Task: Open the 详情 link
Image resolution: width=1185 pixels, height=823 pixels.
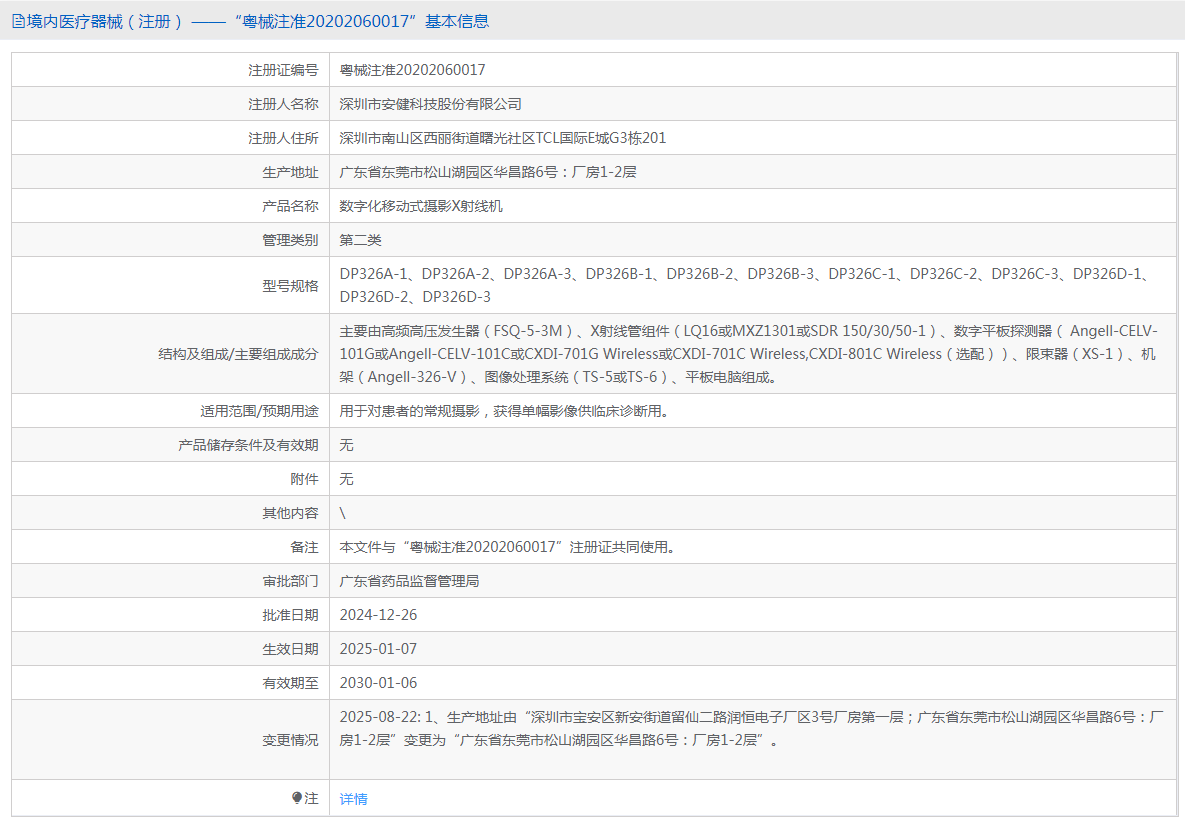Action: tap(353, 799)
